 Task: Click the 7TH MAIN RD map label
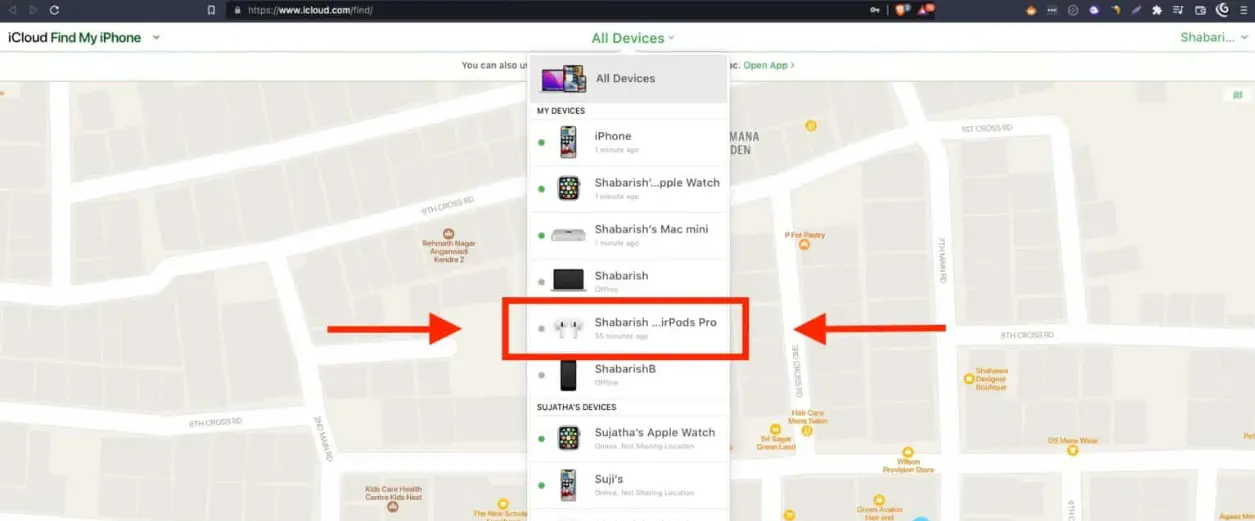943,258
